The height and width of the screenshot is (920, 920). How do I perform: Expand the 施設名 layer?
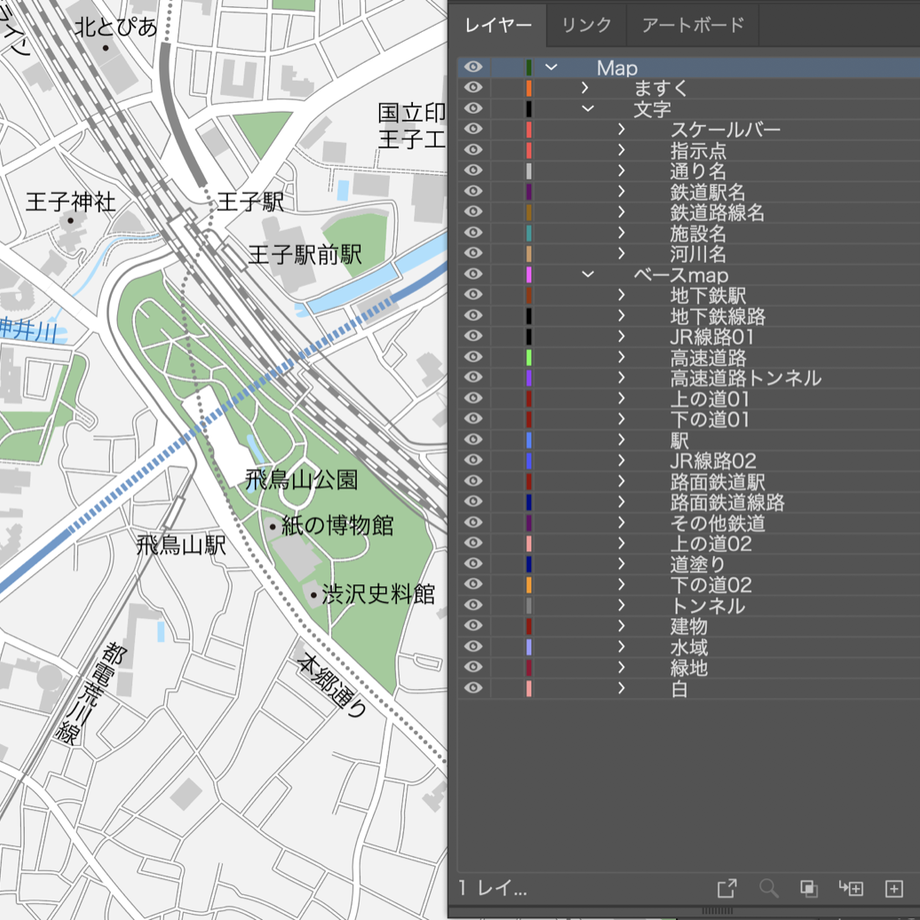(621, 232)
